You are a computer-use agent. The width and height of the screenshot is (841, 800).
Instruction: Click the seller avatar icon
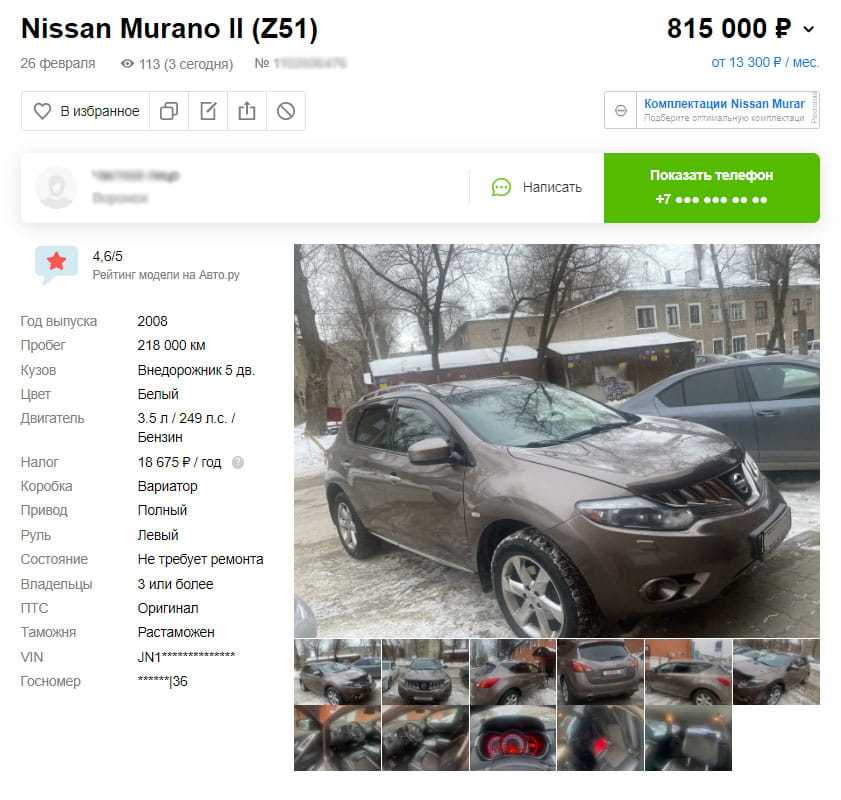(56, 187)
